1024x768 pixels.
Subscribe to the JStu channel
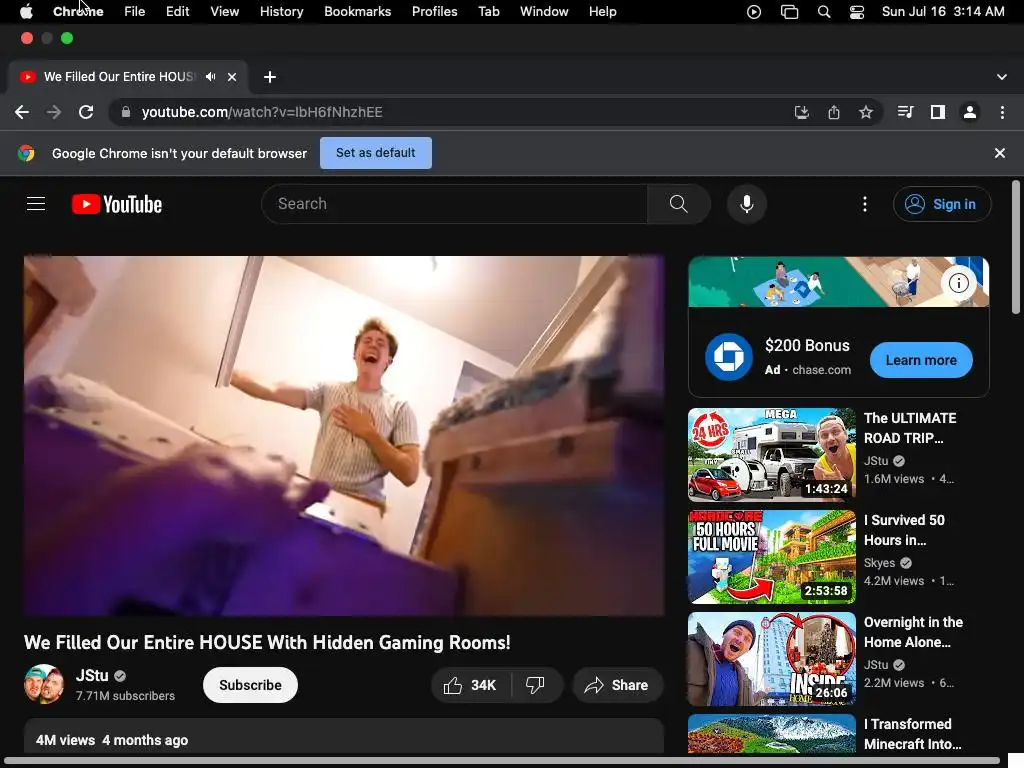coord(250,685)
